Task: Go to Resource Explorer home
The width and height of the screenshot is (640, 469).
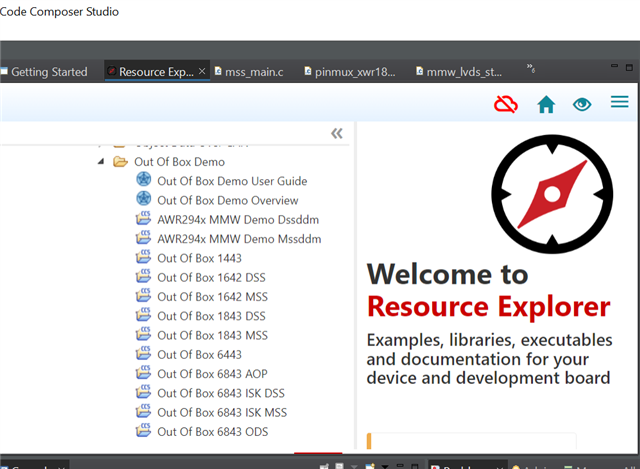Action: pos(546,104)
